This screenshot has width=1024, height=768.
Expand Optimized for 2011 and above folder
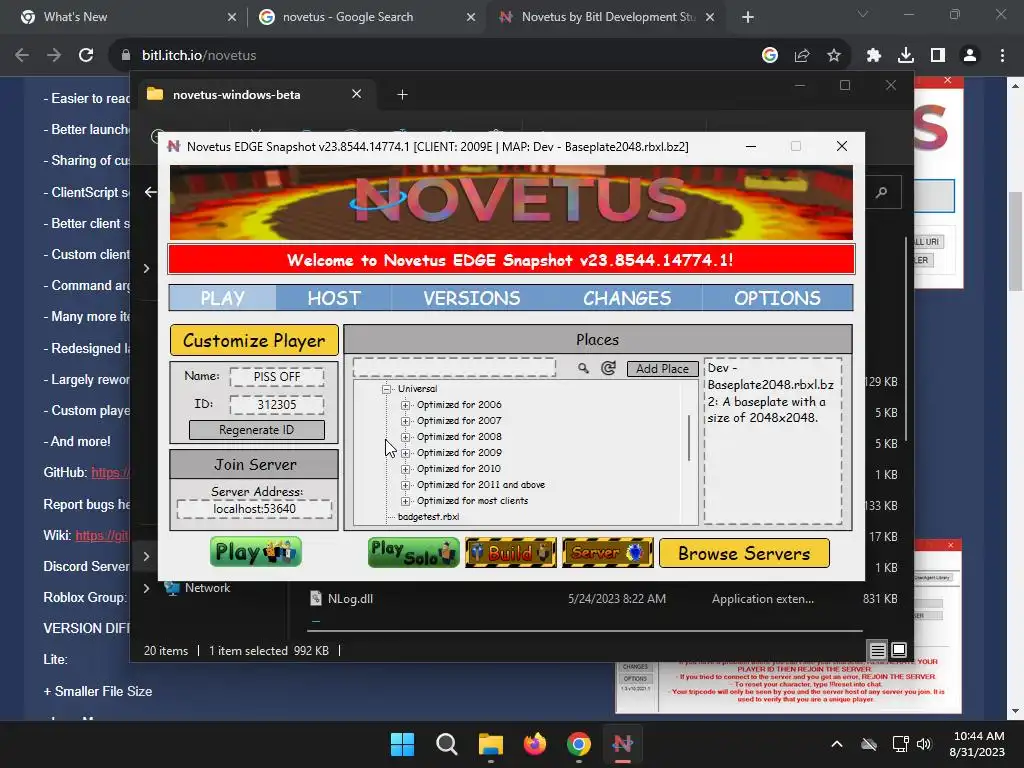click(x=406, y=485)
